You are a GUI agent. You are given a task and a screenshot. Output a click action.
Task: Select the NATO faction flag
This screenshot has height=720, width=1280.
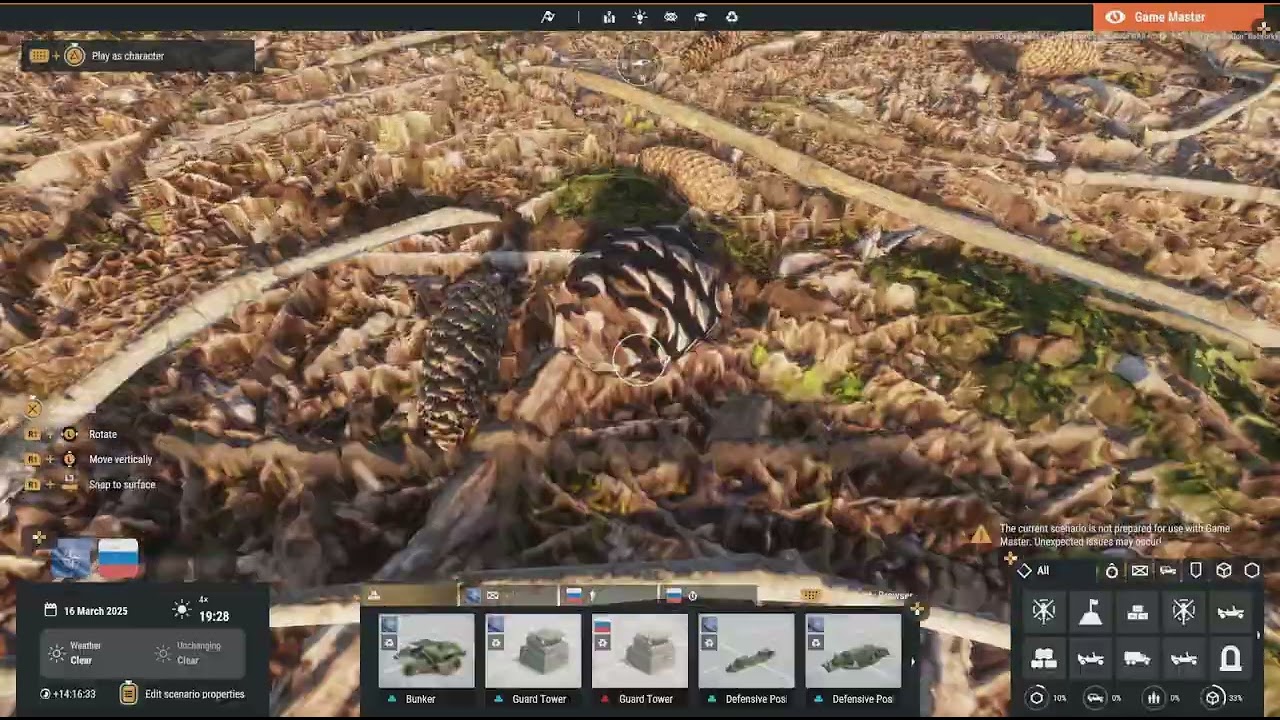point(72,559)
